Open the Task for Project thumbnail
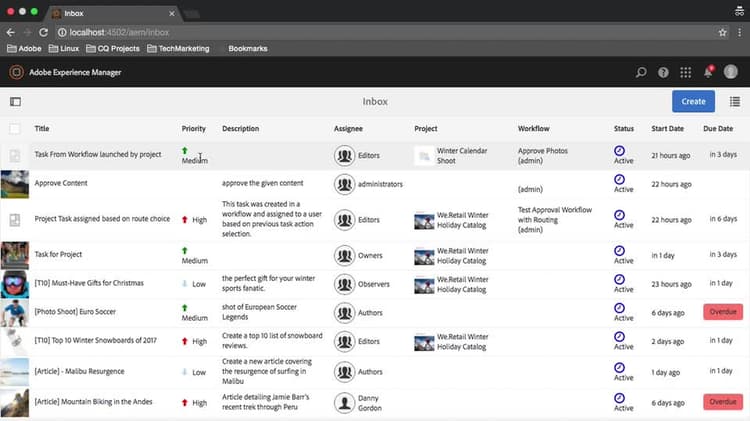Screen dimensions: 750x421 tap(14, 255)
